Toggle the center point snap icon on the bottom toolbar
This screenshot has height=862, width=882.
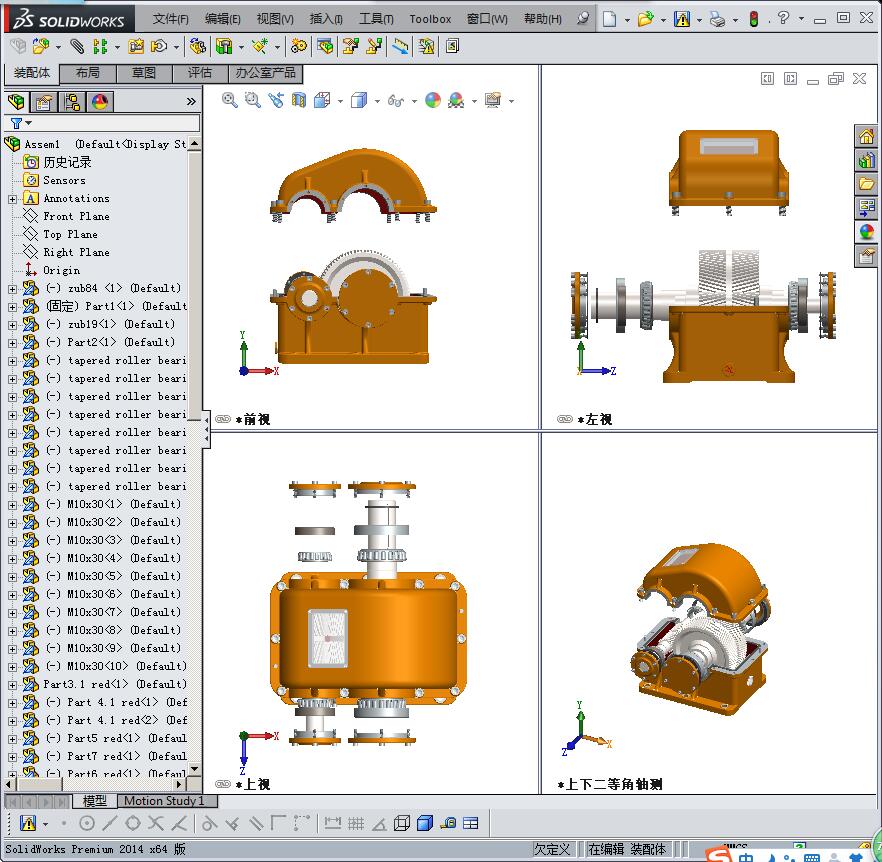point(87,823)
